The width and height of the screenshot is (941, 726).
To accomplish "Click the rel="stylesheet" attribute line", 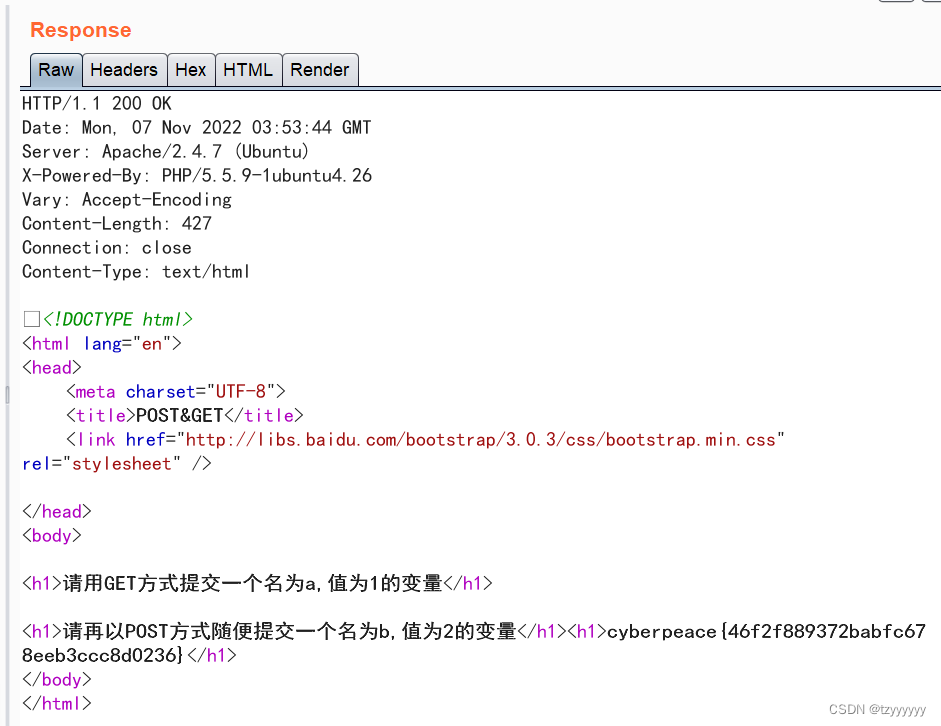I will [x=117, y=464].
